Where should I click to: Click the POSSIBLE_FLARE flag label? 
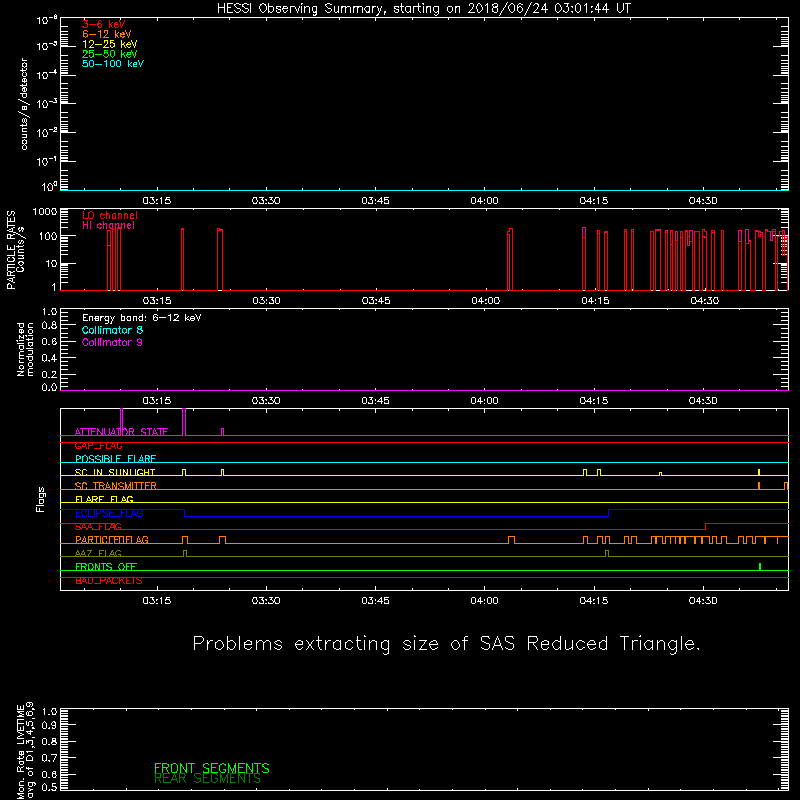pos(115,459)
